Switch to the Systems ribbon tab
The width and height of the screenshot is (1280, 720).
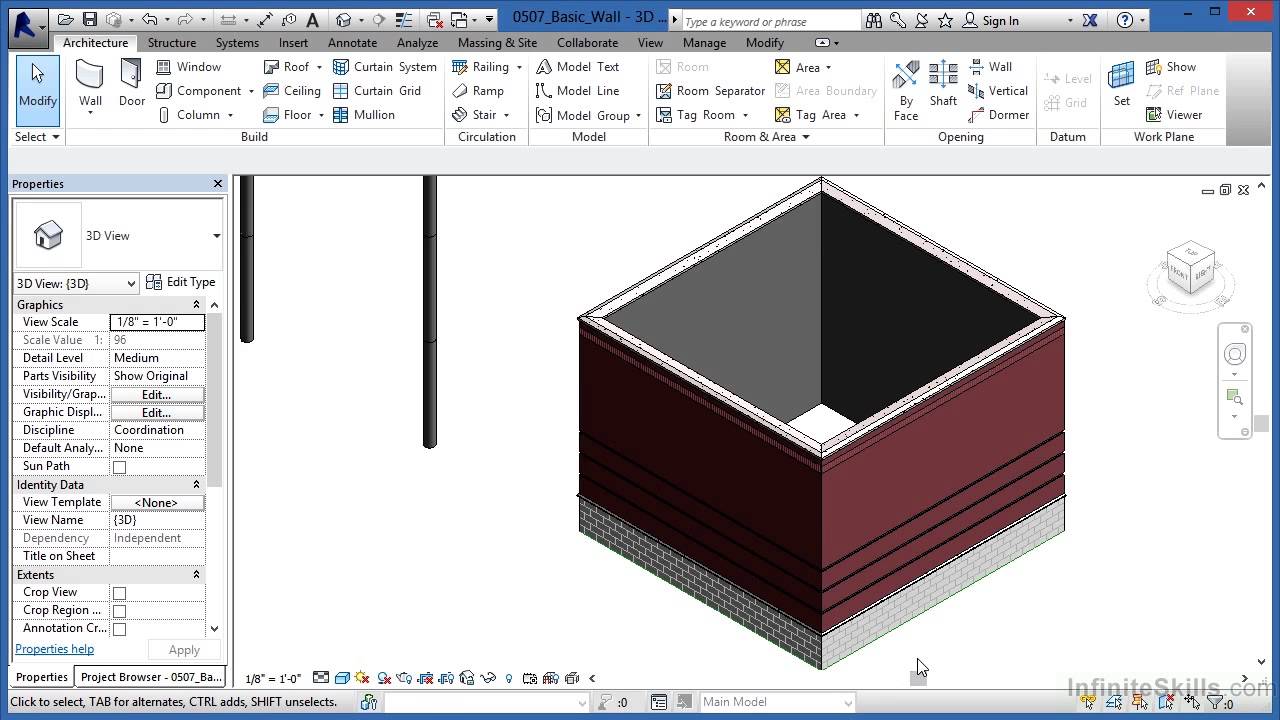coord(237,43)
